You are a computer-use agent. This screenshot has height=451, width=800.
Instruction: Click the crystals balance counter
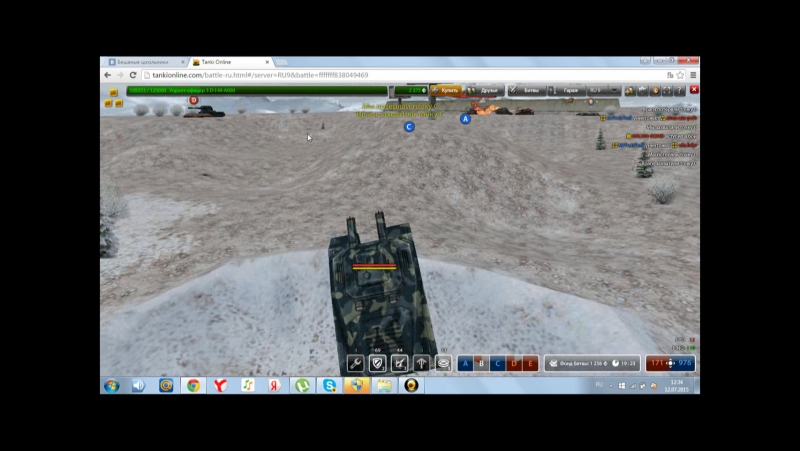[x=411, y=90]
